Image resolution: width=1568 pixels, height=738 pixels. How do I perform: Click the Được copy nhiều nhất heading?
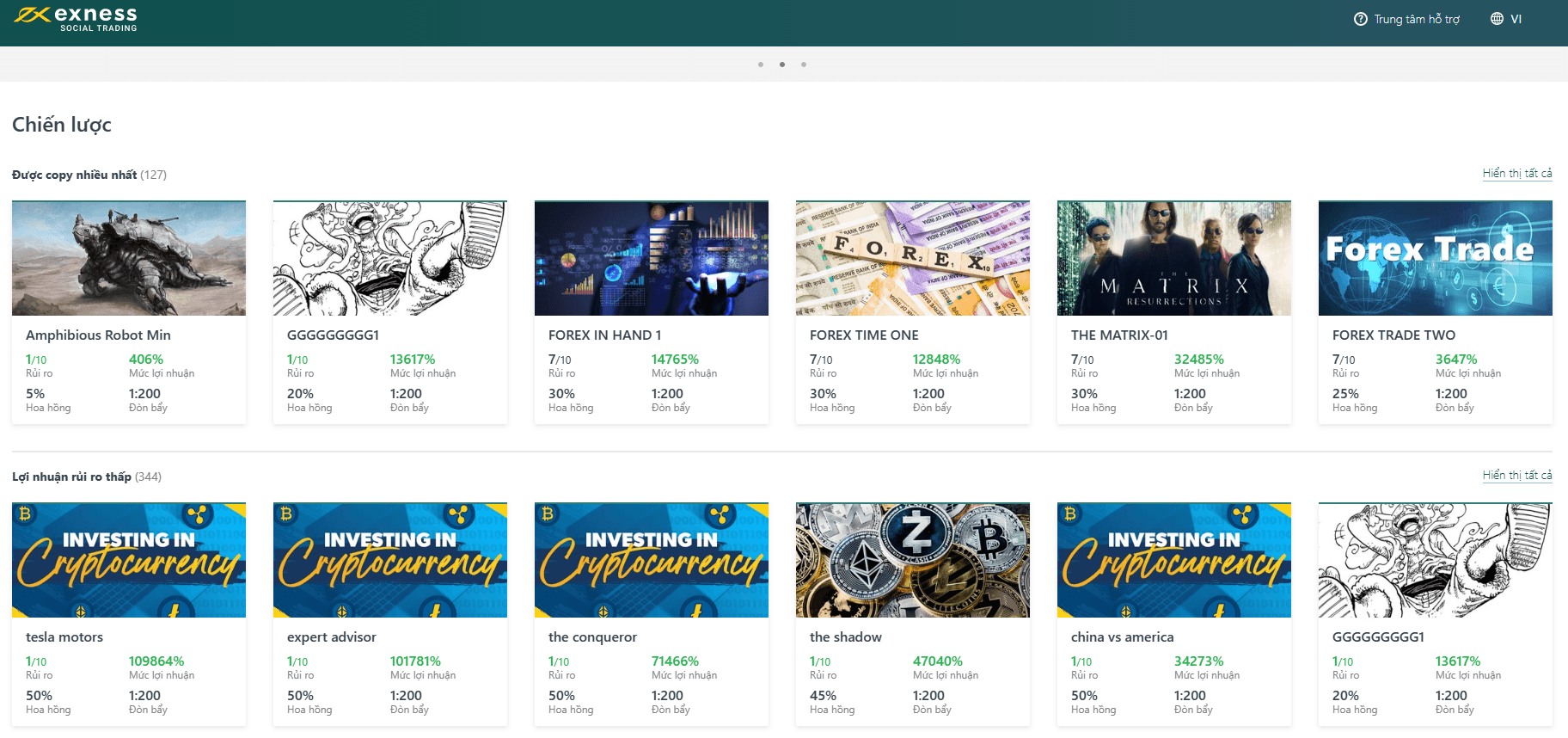tap(74, 175)
